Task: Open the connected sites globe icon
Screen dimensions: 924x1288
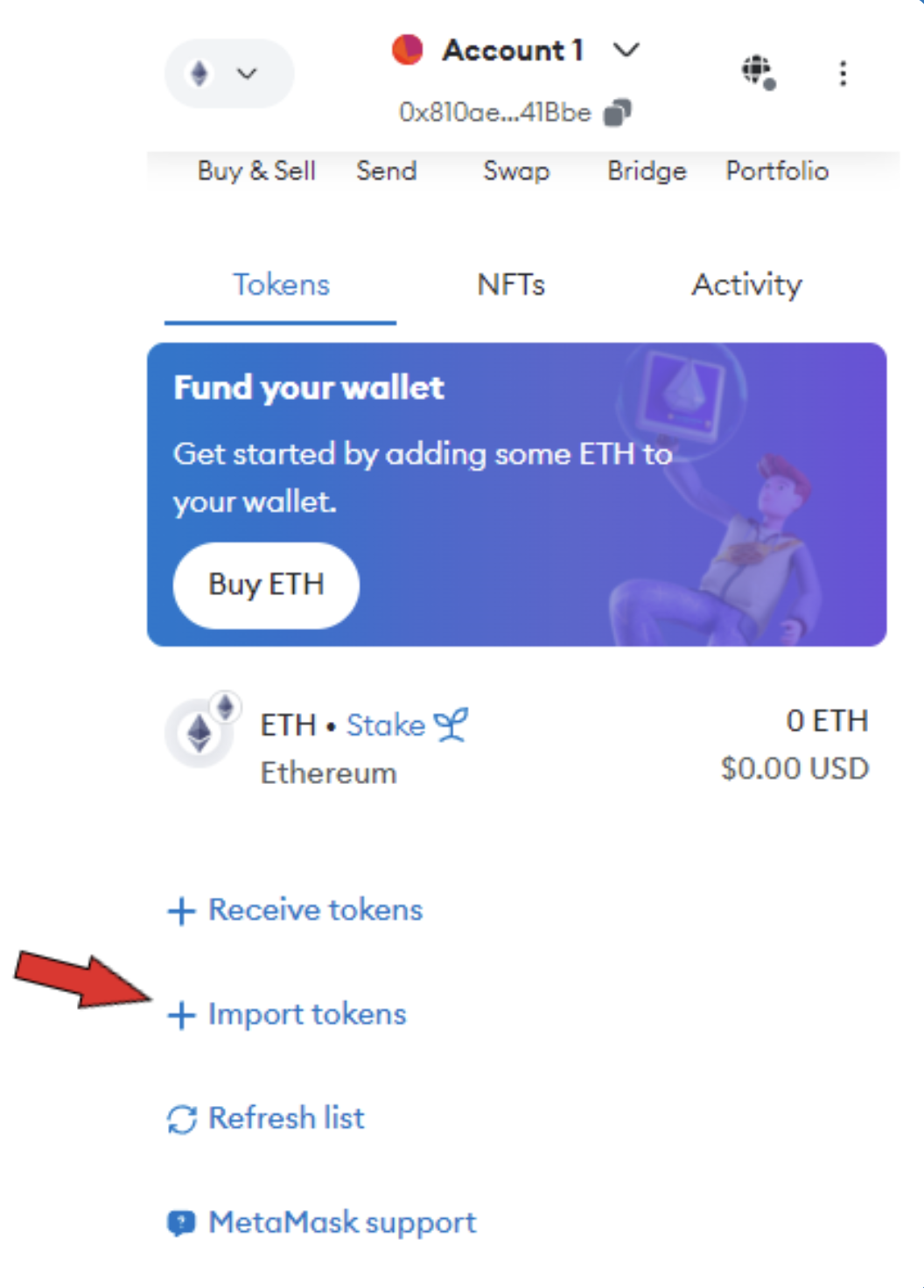Action: [759, 72]
